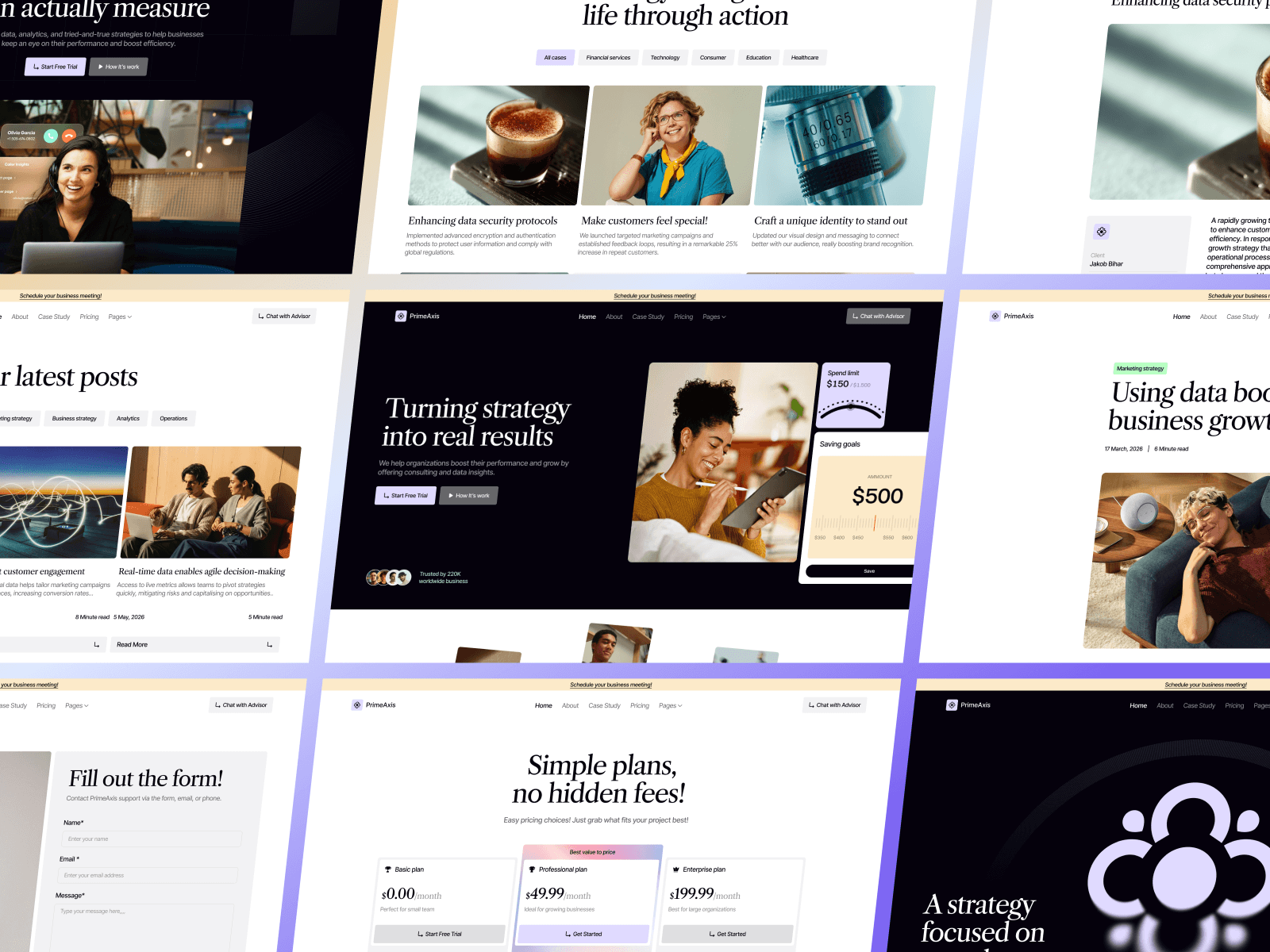Click 'Start Free Trial' under 'Turning strategy' headline
Image resolution: width=1270 pixels, height=952 pixels.
tap(406, 495)
